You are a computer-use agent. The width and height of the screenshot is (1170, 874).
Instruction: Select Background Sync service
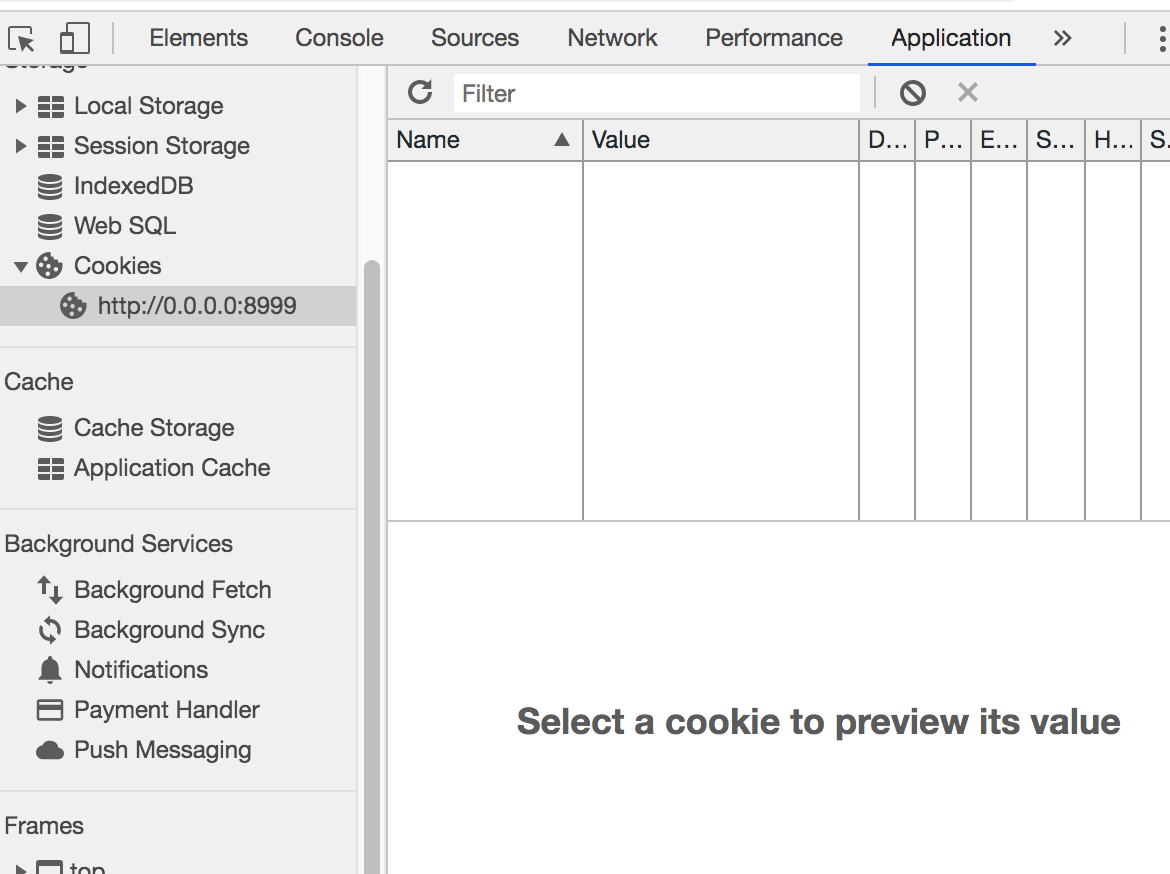pyautogui.click(x=169, y=630)
